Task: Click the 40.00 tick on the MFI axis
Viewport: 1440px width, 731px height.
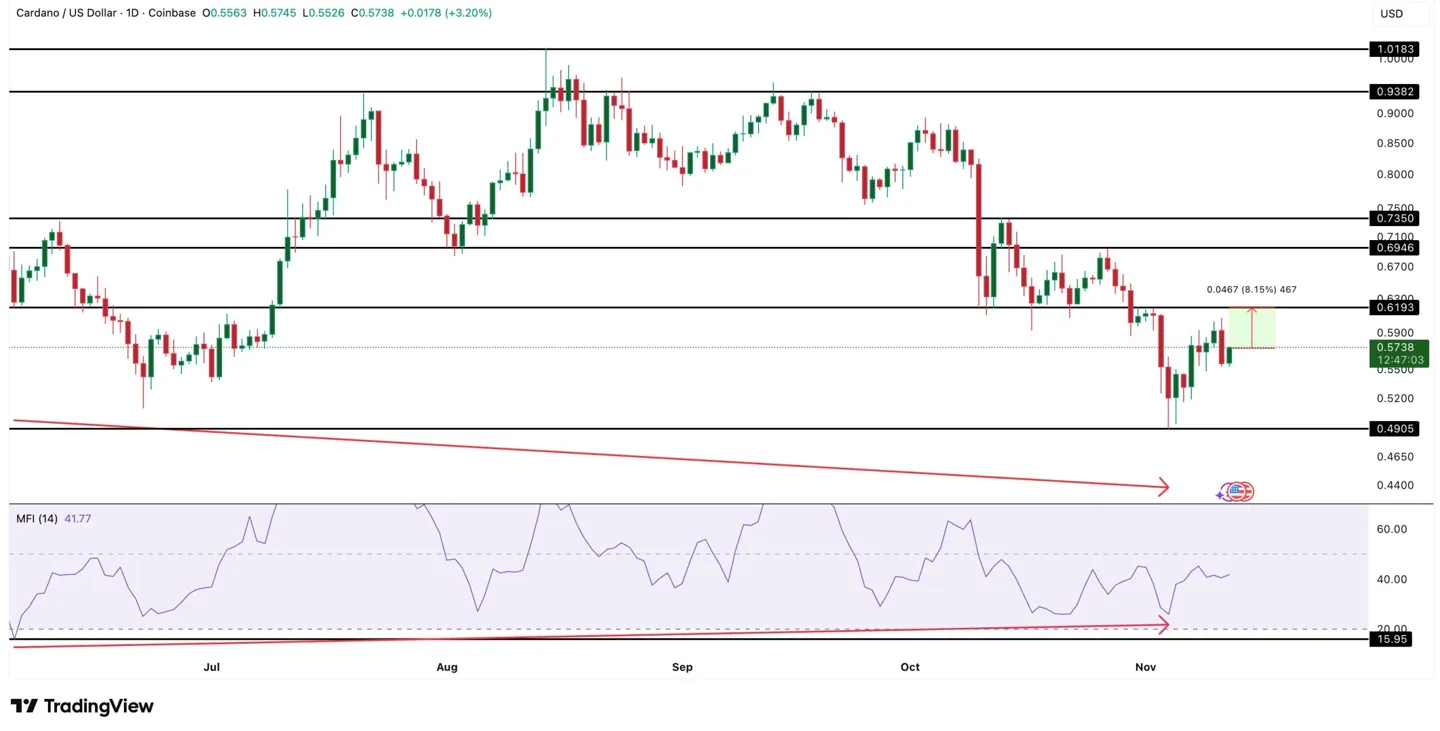Action: coord(1392,579)
